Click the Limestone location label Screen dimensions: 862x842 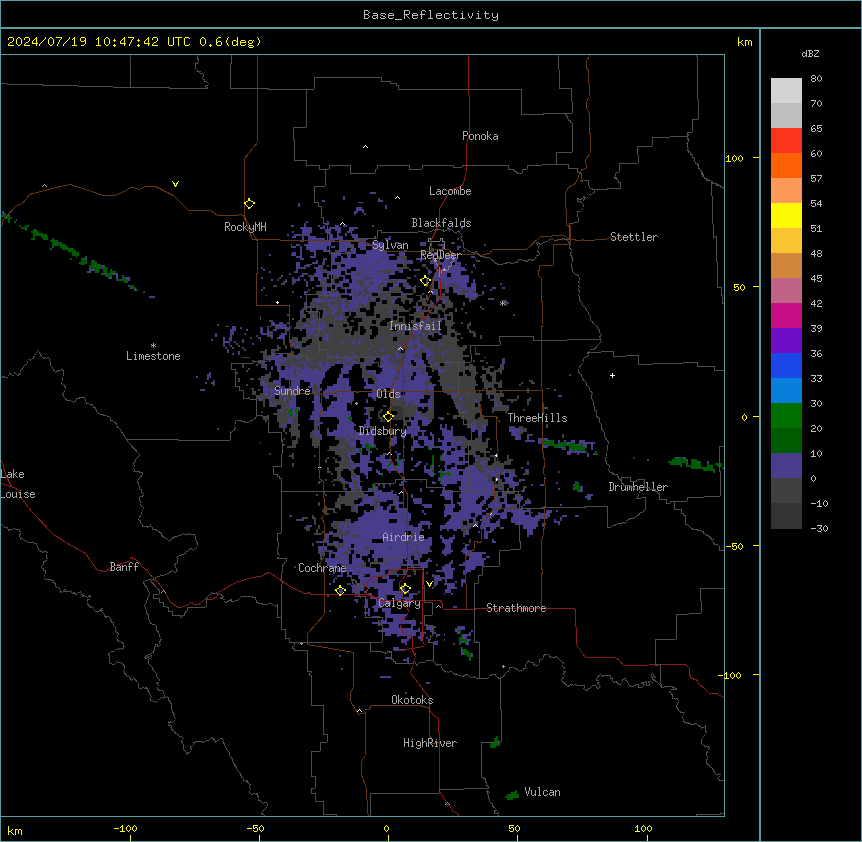point(153,356)
